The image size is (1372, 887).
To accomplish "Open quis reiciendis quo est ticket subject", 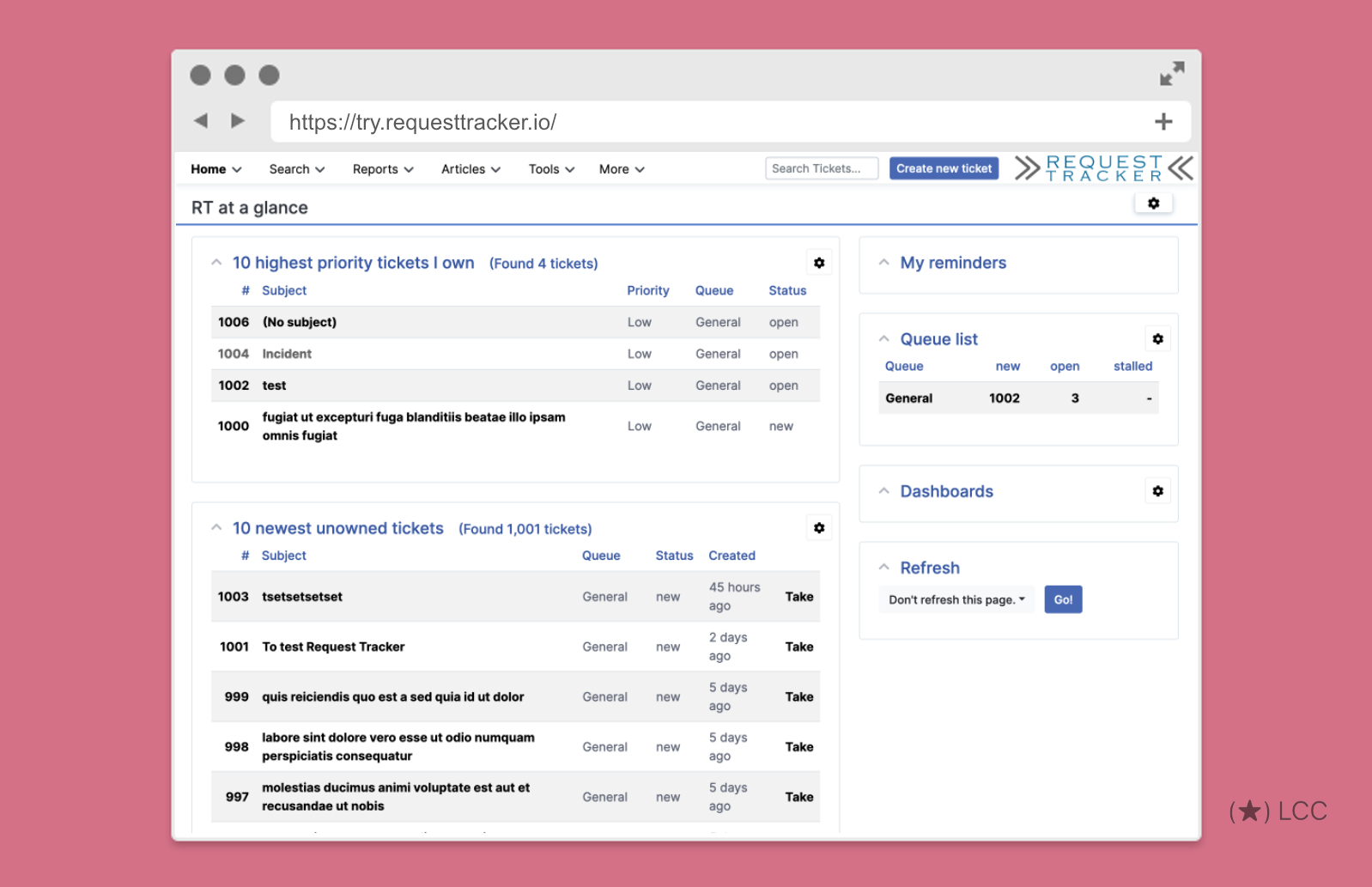I will pyautogui.click(x=392, y=697).
